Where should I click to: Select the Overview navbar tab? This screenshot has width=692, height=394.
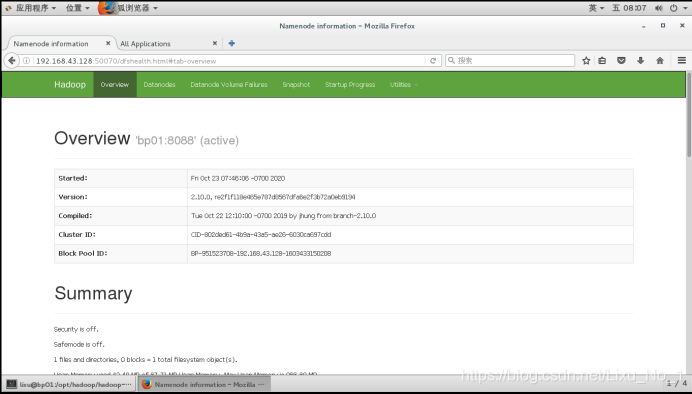[x=115, y=85]
